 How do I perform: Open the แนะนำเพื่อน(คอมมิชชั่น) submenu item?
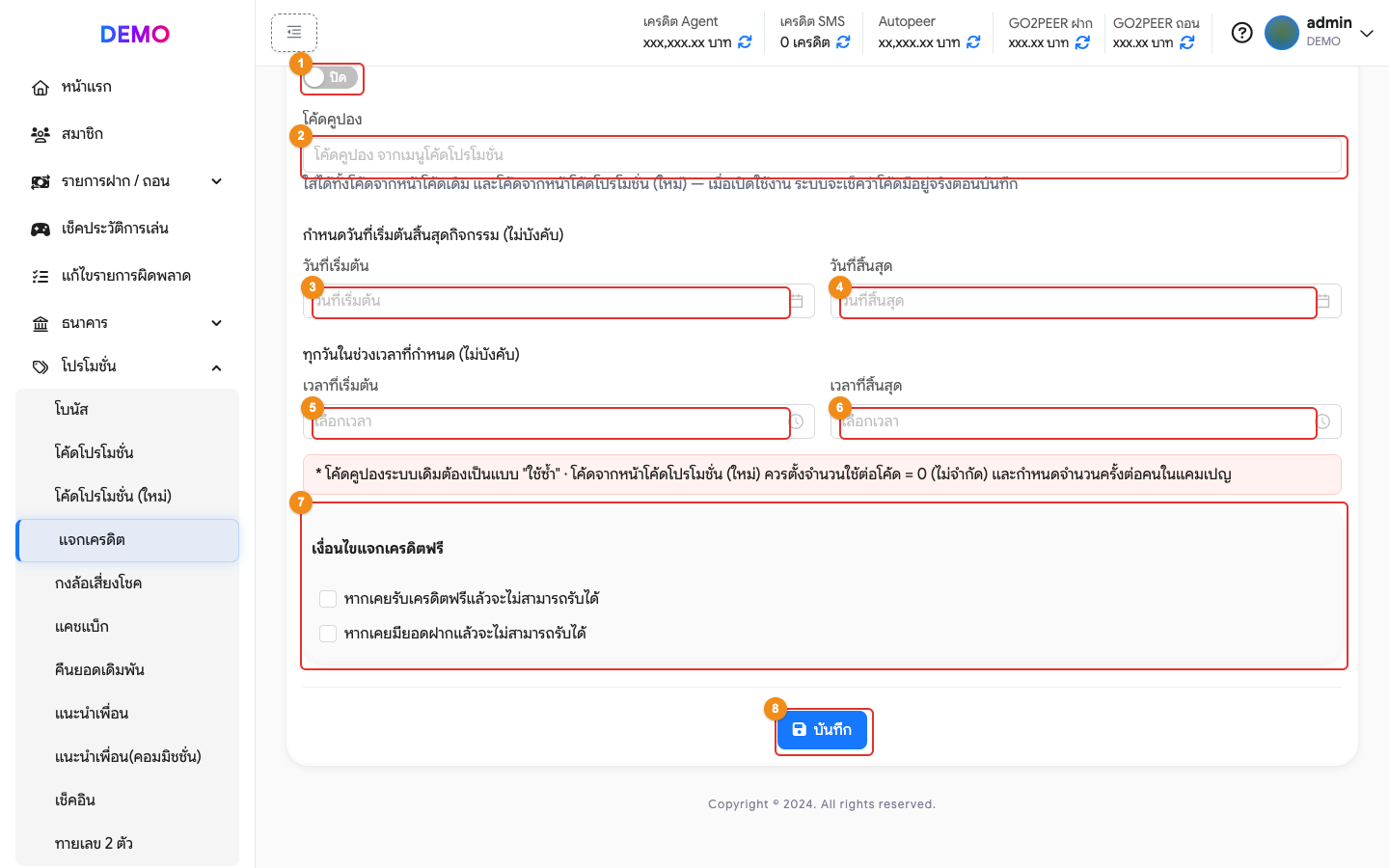127,757
